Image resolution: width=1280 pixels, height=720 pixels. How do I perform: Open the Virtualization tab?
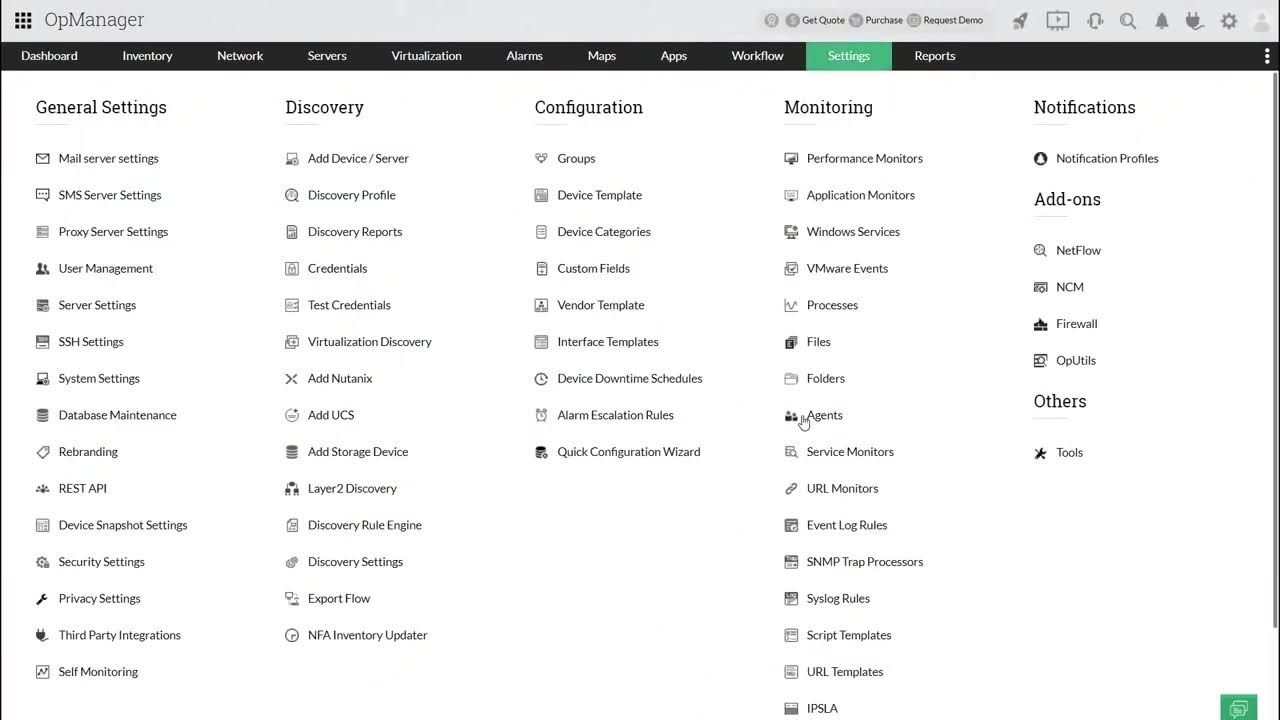(x=426, y=56)
